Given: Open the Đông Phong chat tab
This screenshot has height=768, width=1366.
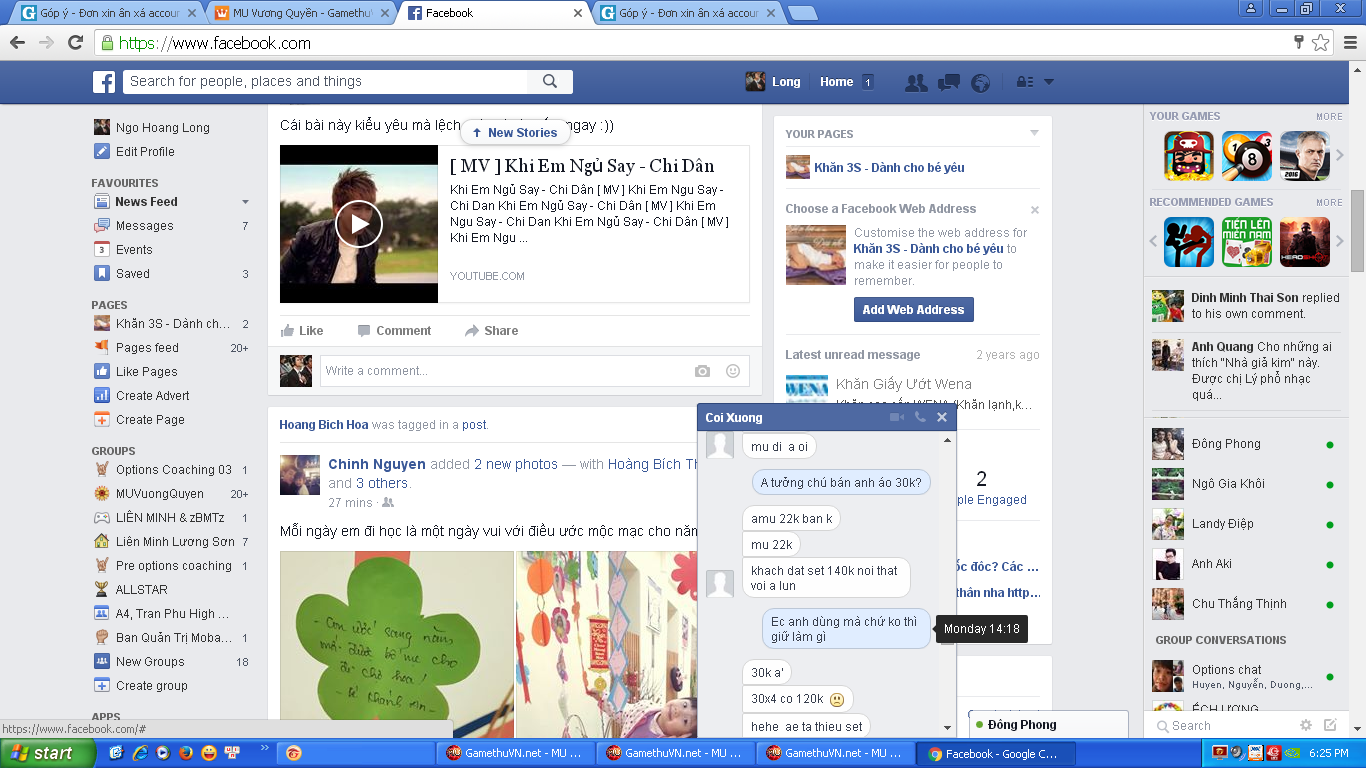Looking at the screenshot, I should click(1047, 725).
